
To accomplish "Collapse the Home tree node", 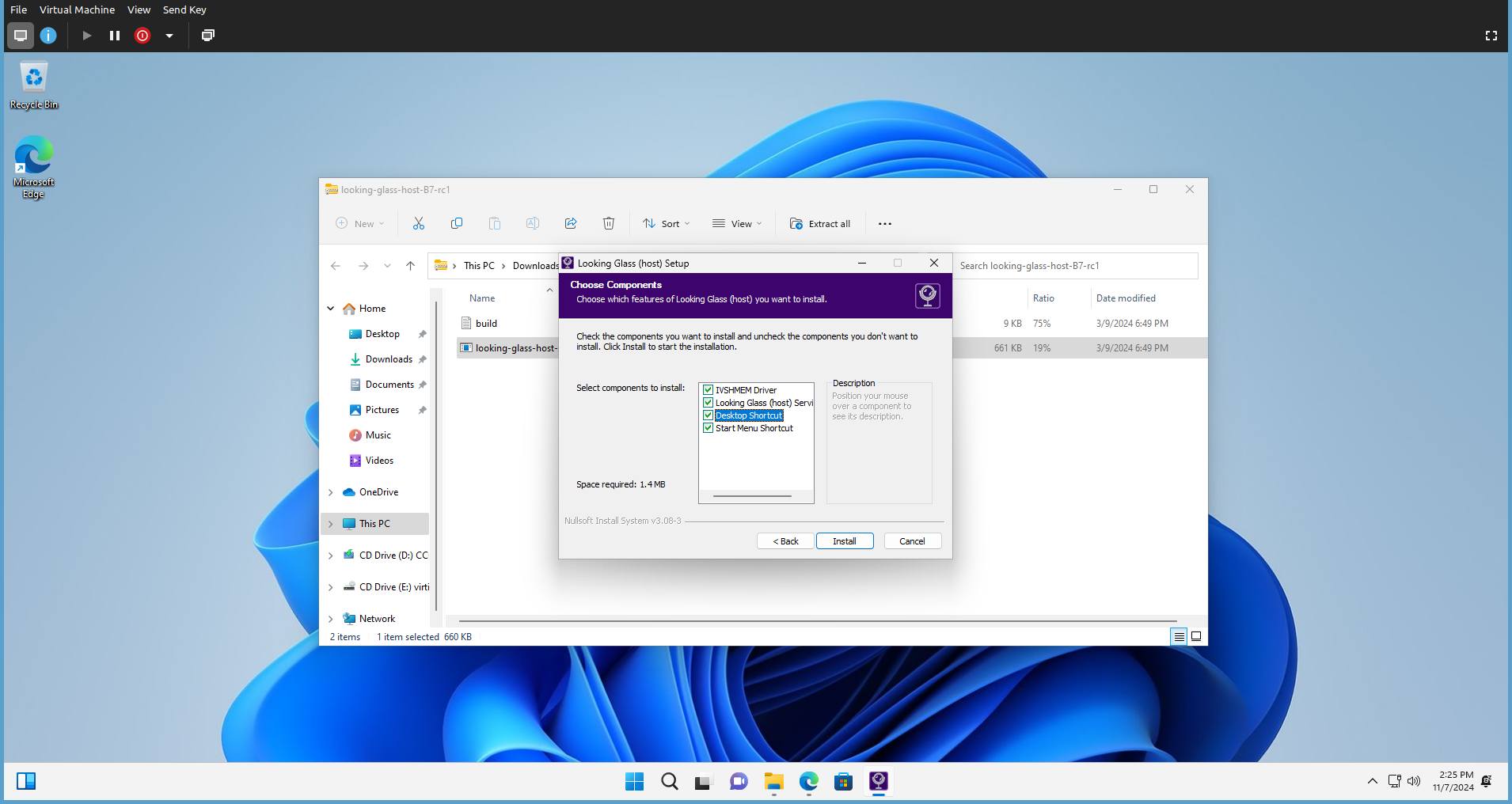I will click(331, 309).
